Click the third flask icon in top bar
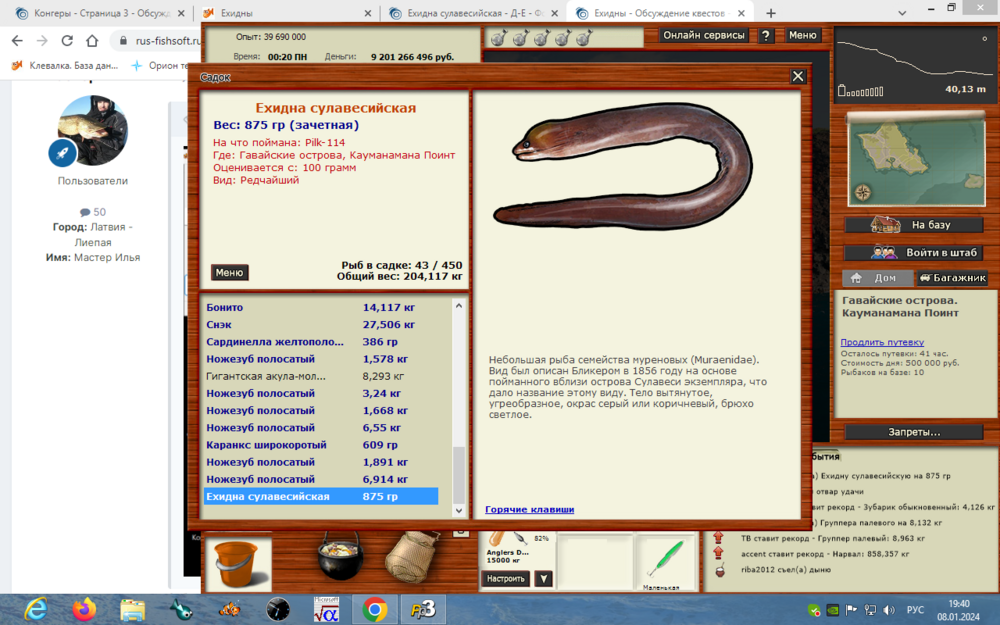Viewport: 1000px width, 625px height. pos(541,38)
